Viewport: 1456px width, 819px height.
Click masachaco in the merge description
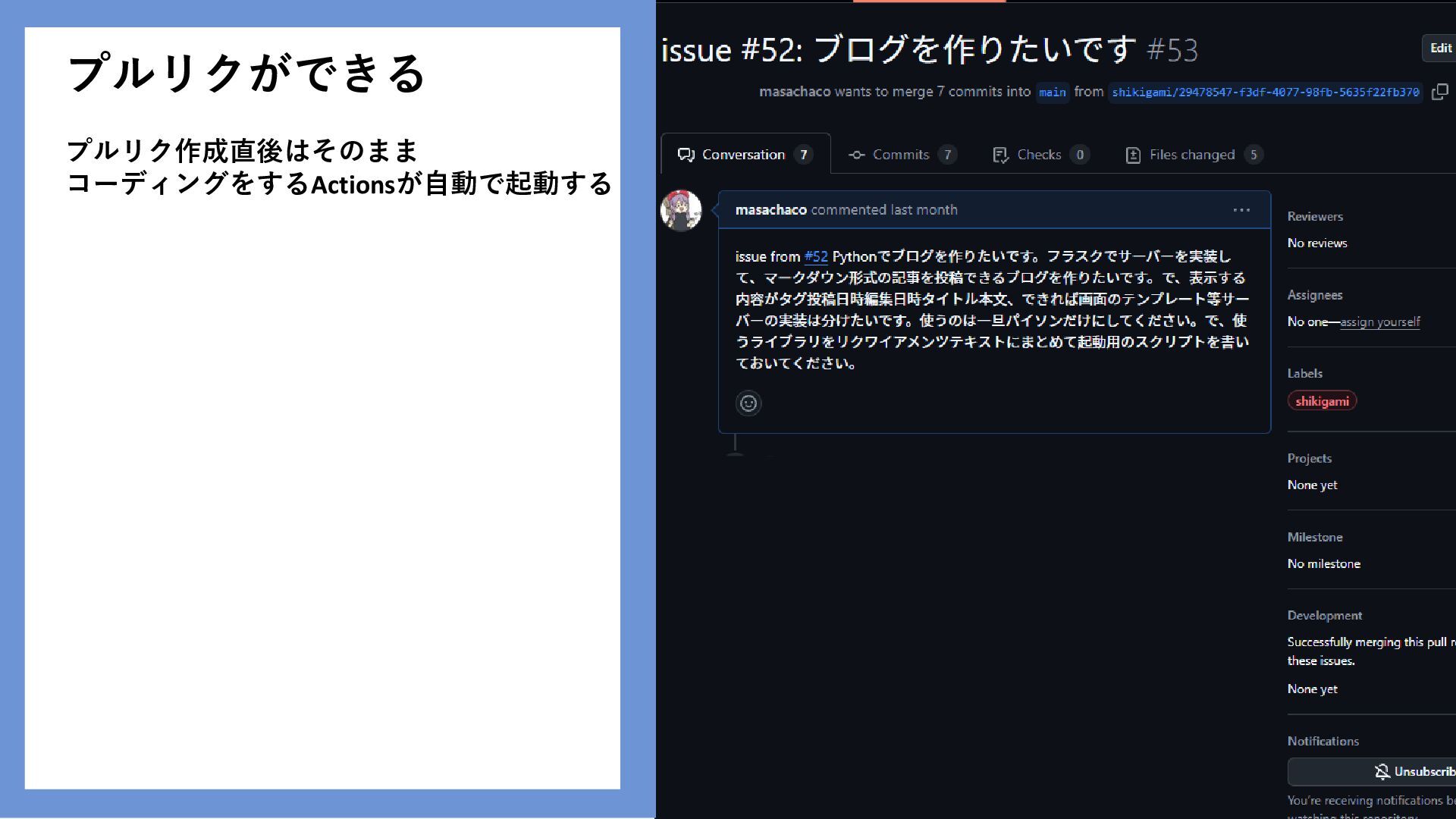point(795,92)
